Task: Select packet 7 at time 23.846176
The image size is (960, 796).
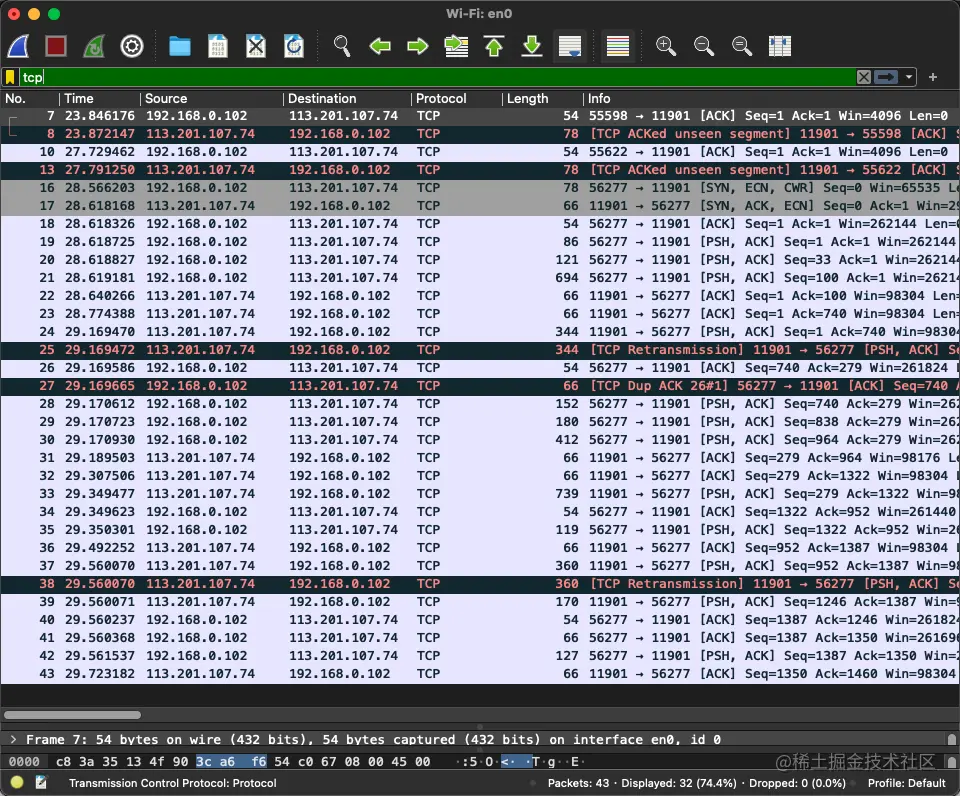Action: tap(480, 116)
